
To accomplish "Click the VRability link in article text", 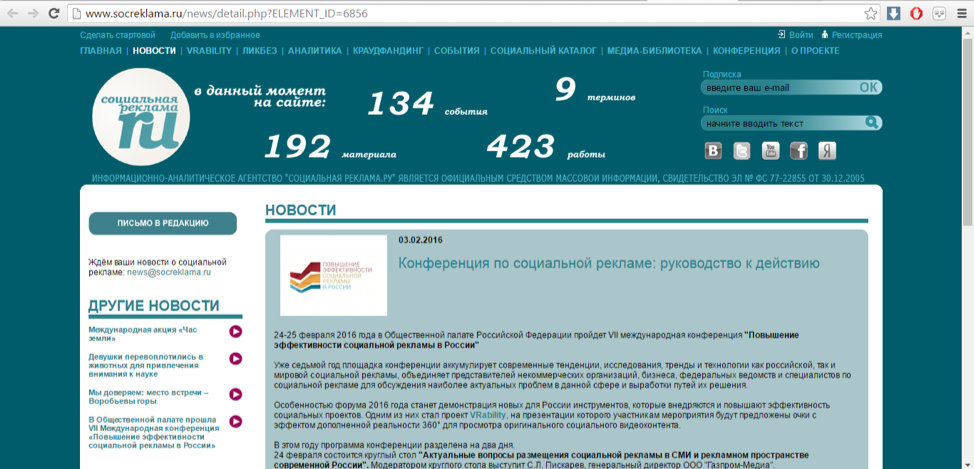I will point(487,414).
